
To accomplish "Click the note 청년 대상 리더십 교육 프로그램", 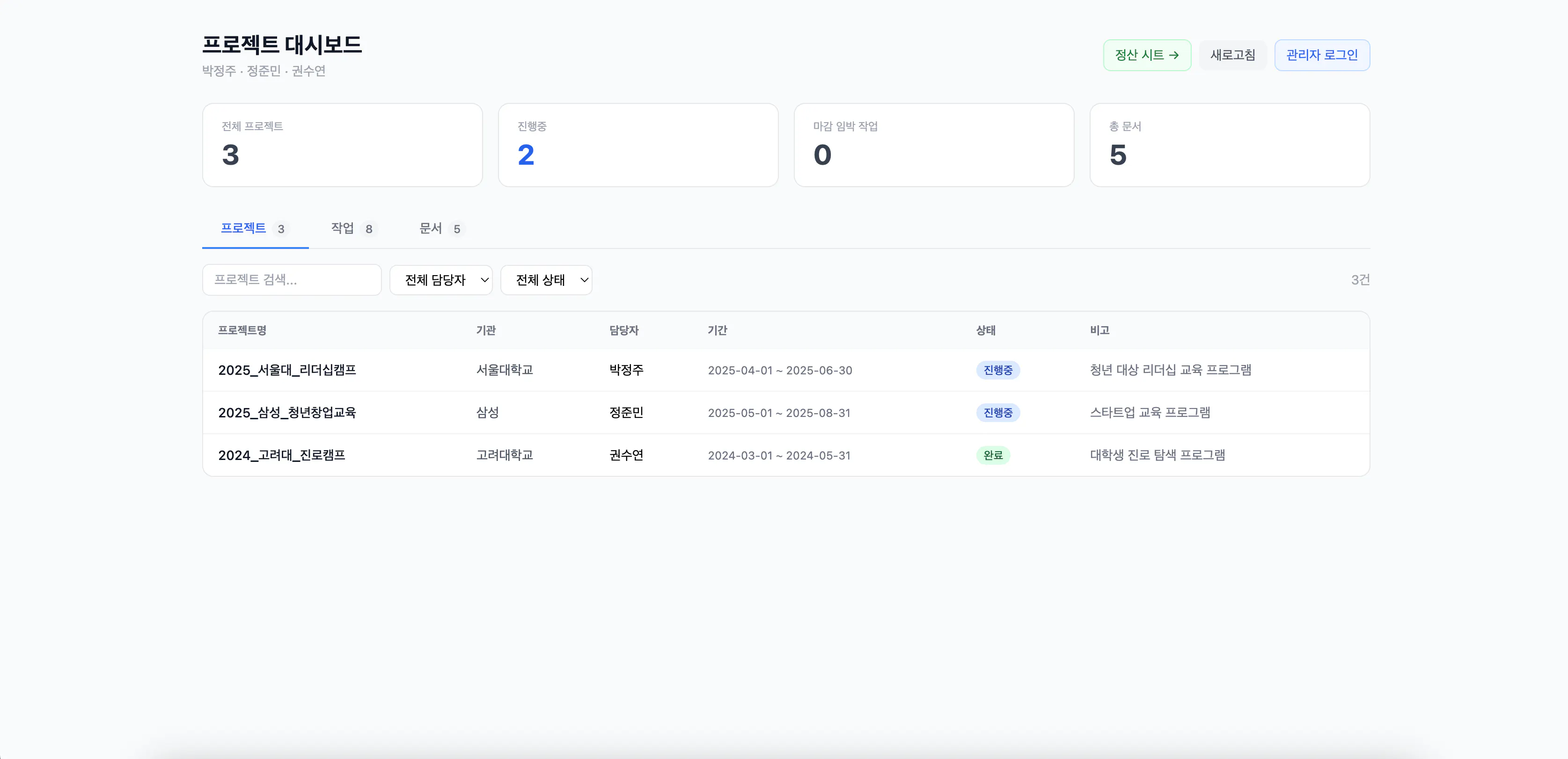I will pos(1171,370).
